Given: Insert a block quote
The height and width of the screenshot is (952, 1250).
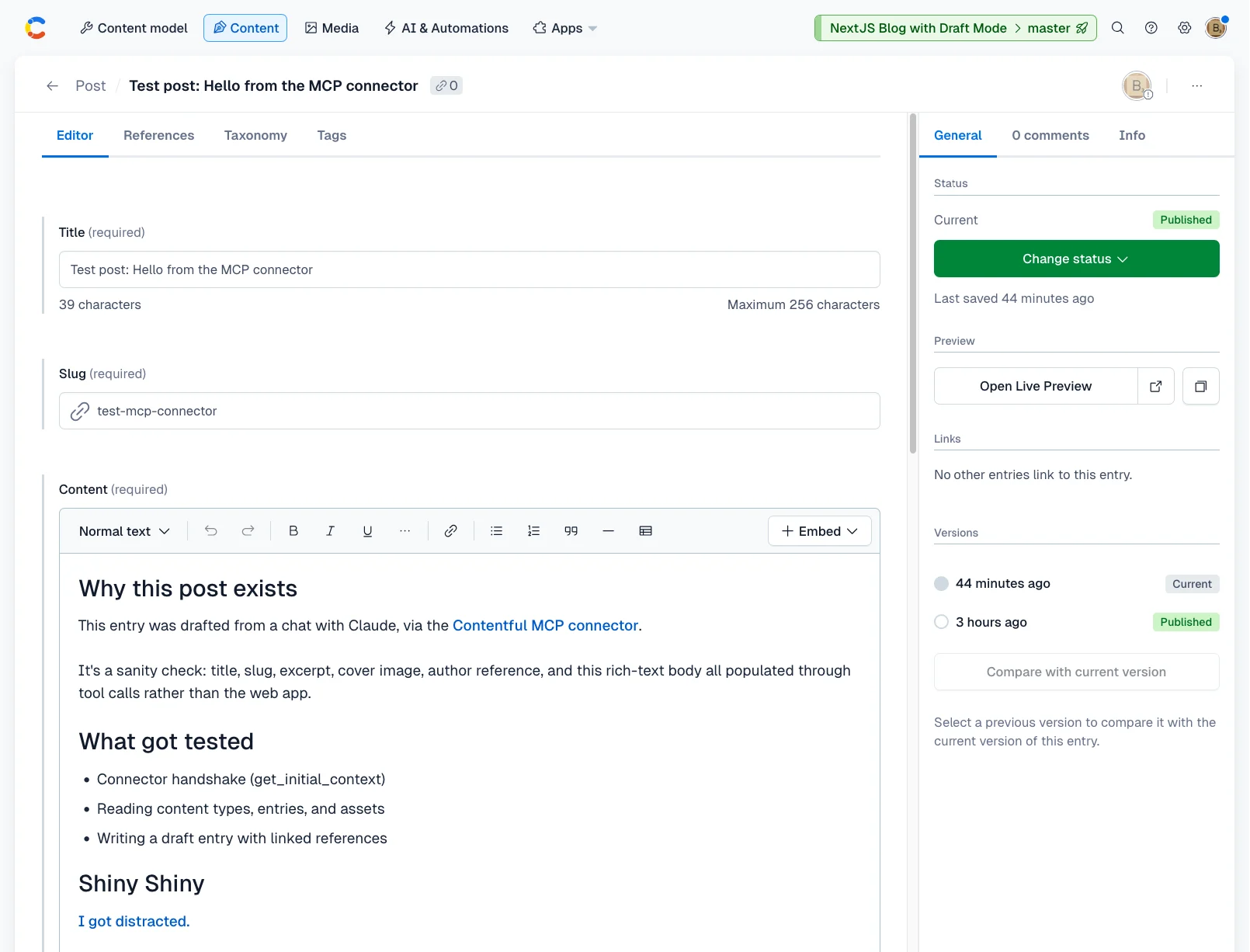Looking at the screenshot, I should click(571, 531).
